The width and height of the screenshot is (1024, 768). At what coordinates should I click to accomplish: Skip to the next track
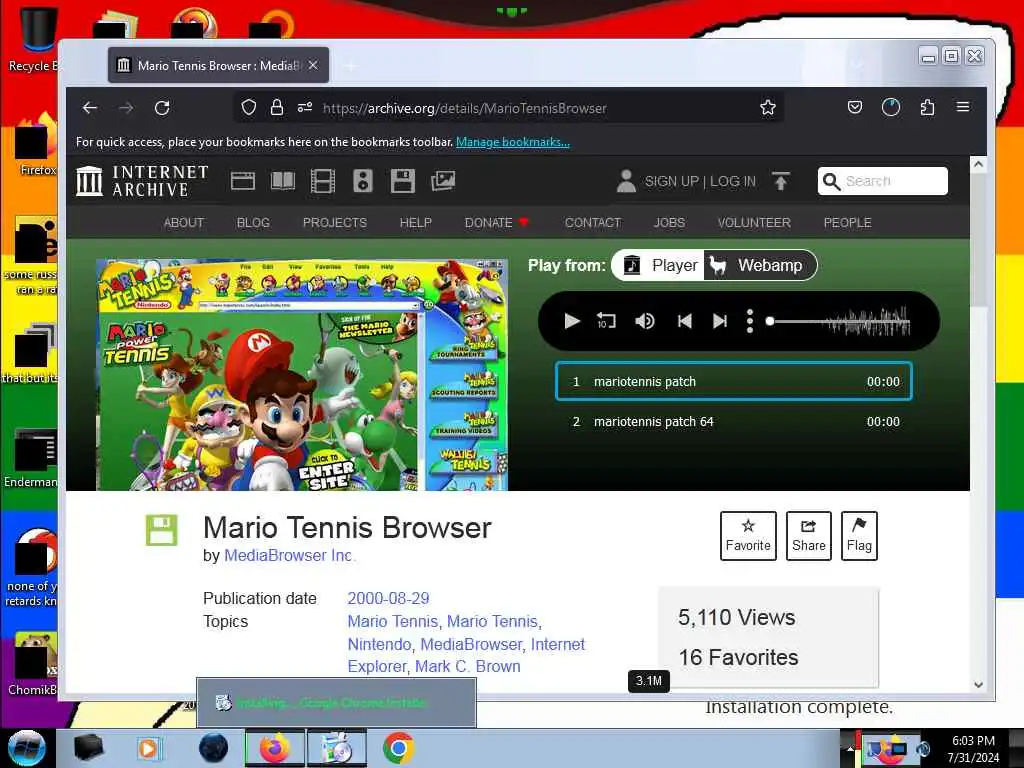point(720,321)
